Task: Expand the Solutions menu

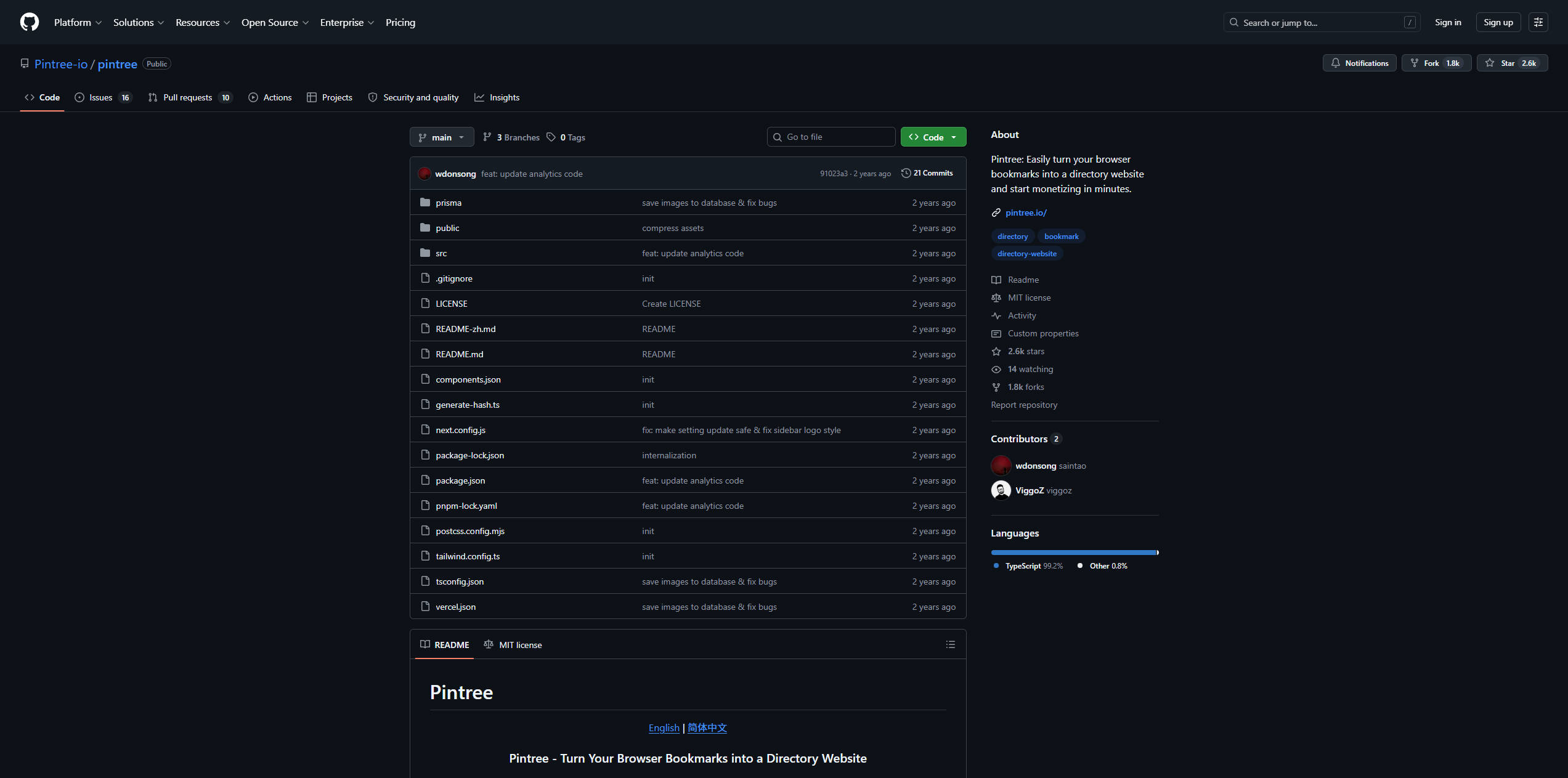Action: [139, 22]
